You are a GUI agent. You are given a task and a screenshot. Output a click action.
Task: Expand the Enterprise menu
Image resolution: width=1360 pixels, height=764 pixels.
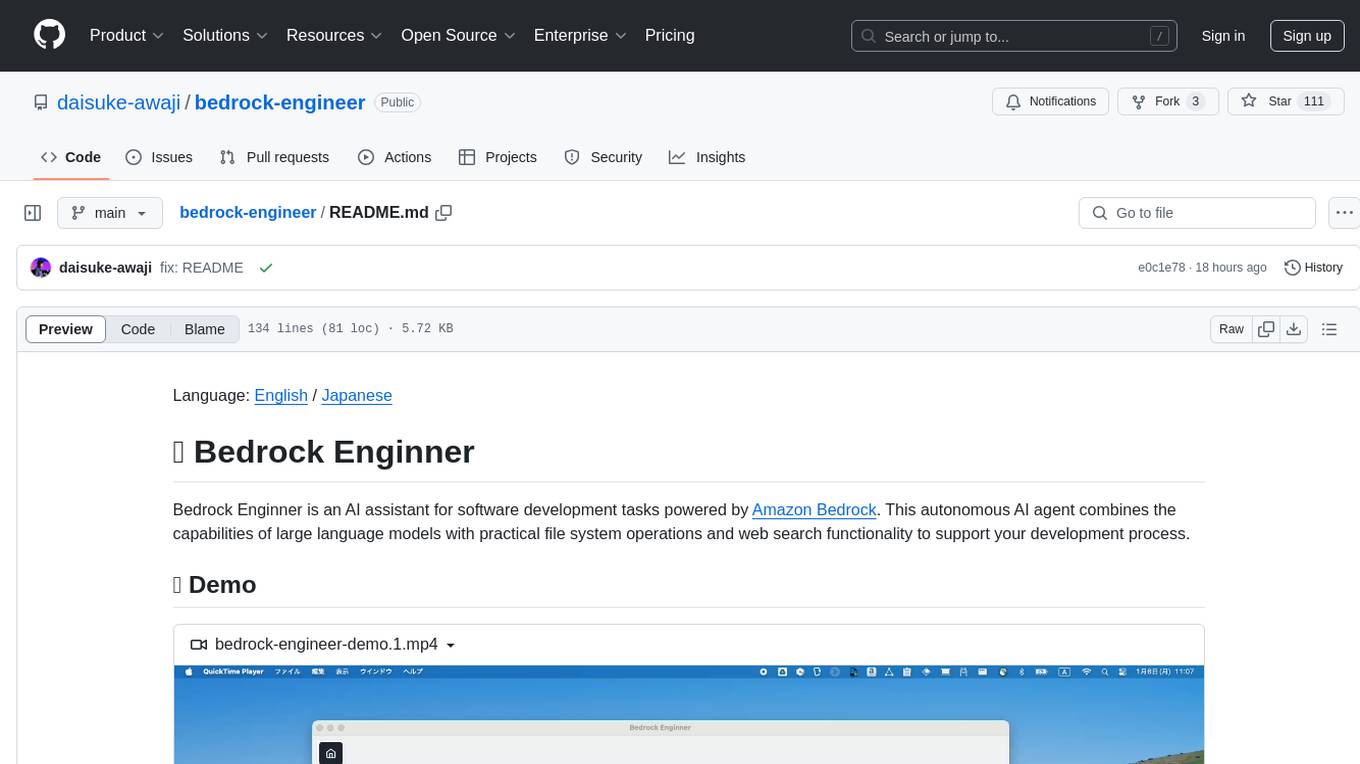[580, 35]
